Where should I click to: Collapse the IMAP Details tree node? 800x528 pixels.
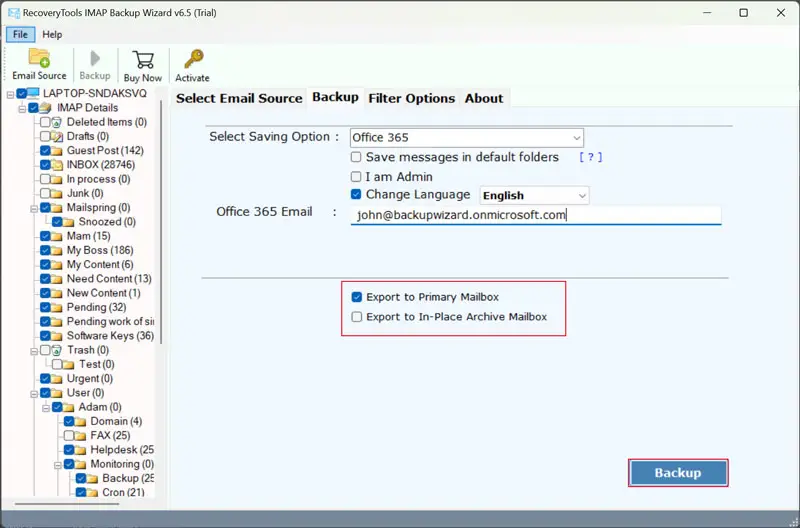click(21, 108)
